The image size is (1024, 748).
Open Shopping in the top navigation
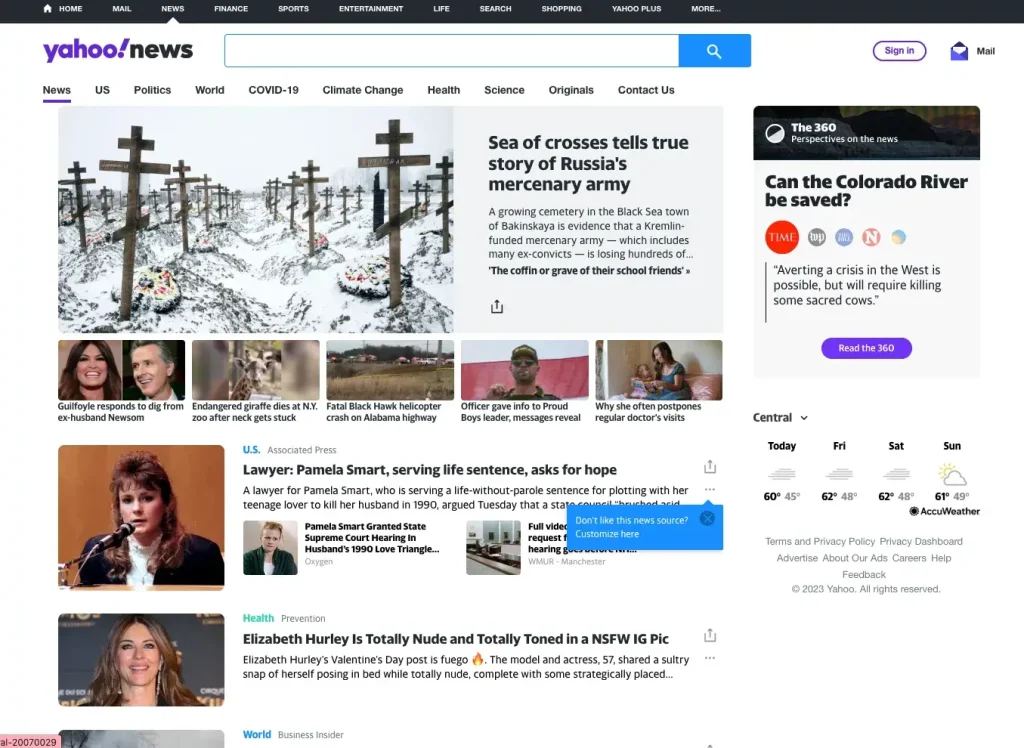[562, 9]
